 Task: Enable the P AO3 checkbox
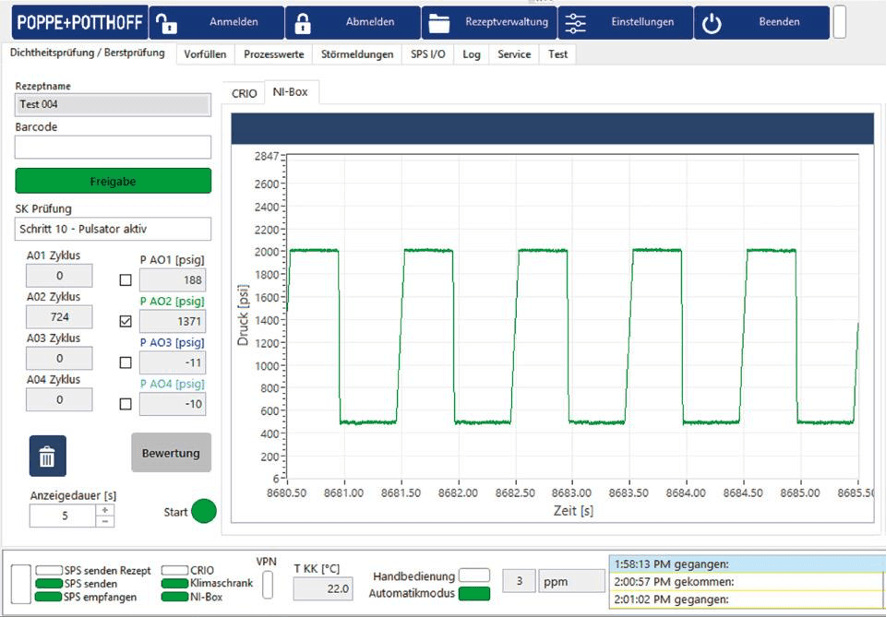pyautogui.click(x=125, y=363)
